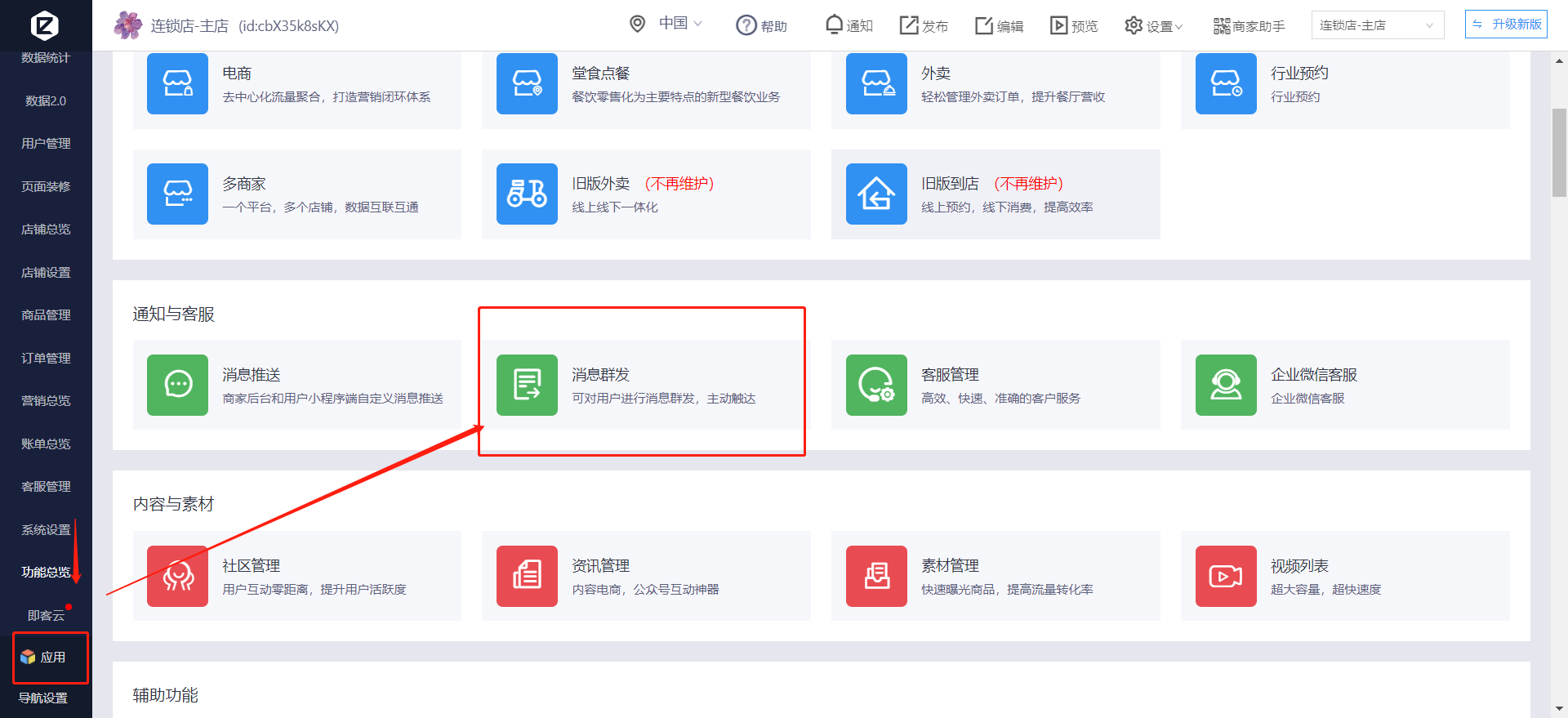Click the 辅助功能 section heading
1568x718 pixels.
[165, 695]
